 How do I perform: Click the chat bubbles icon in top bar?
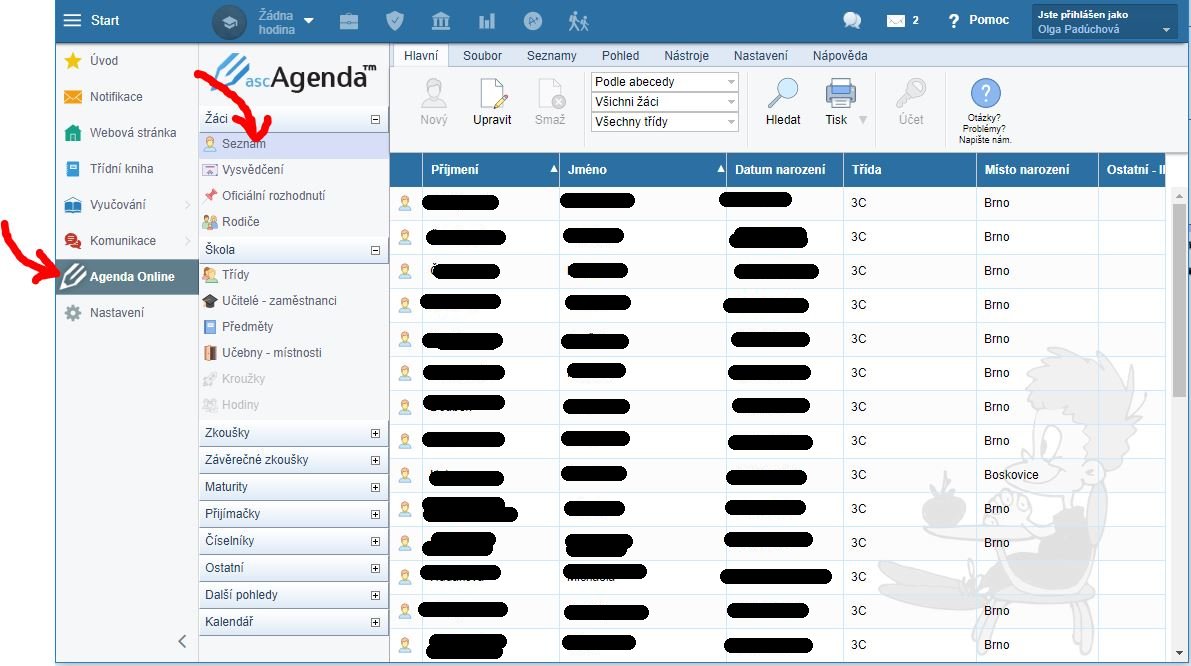click(x=852, y=21)
